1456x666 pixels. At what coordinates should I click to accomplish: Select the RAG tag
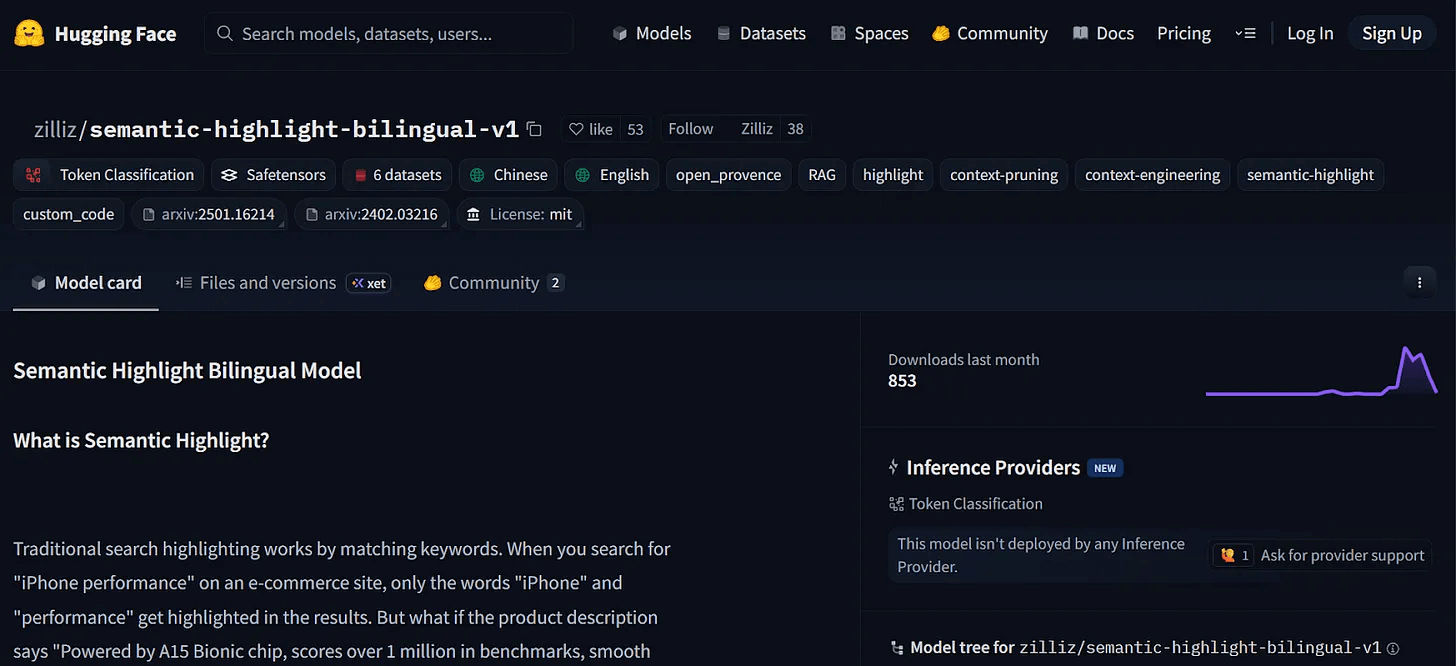[821, 174]
